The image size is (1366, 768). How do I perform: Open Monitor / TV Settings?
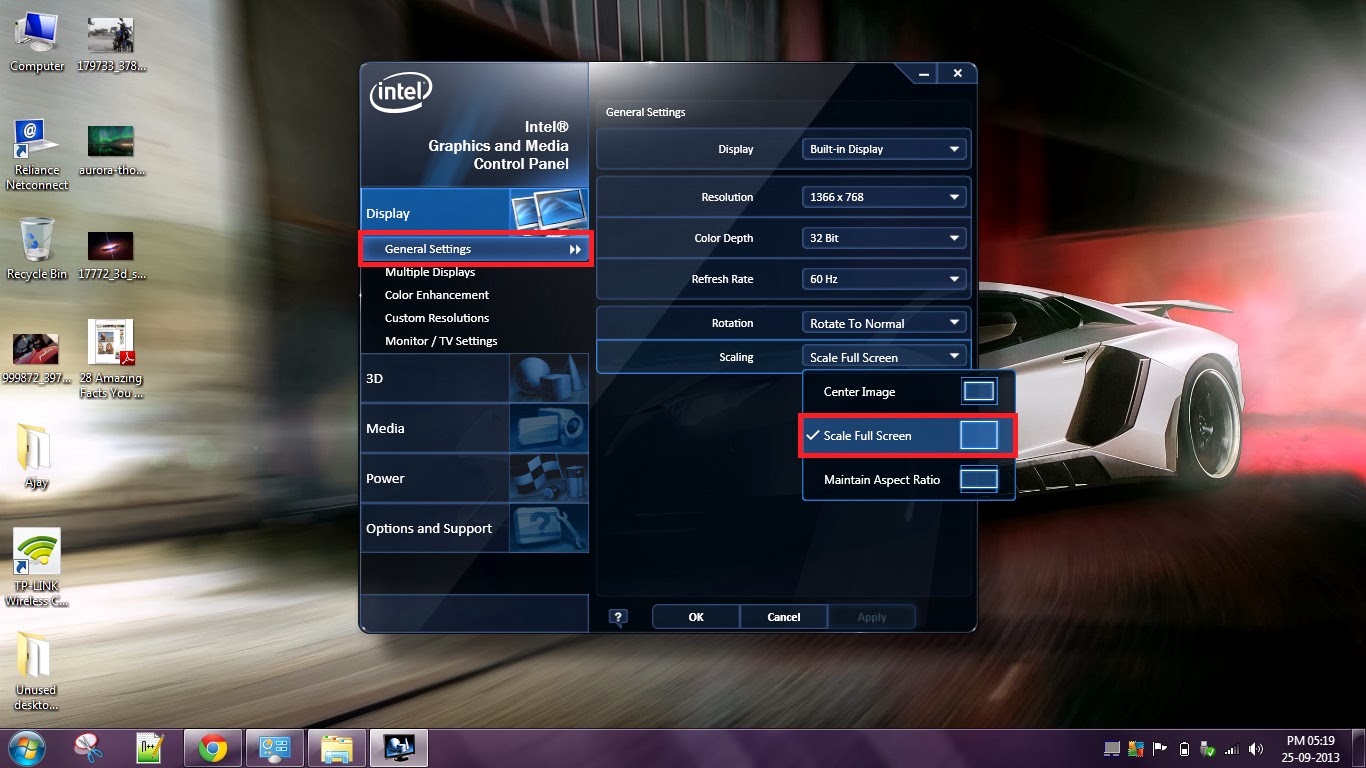pyautogui.click(x=441, y=341)
